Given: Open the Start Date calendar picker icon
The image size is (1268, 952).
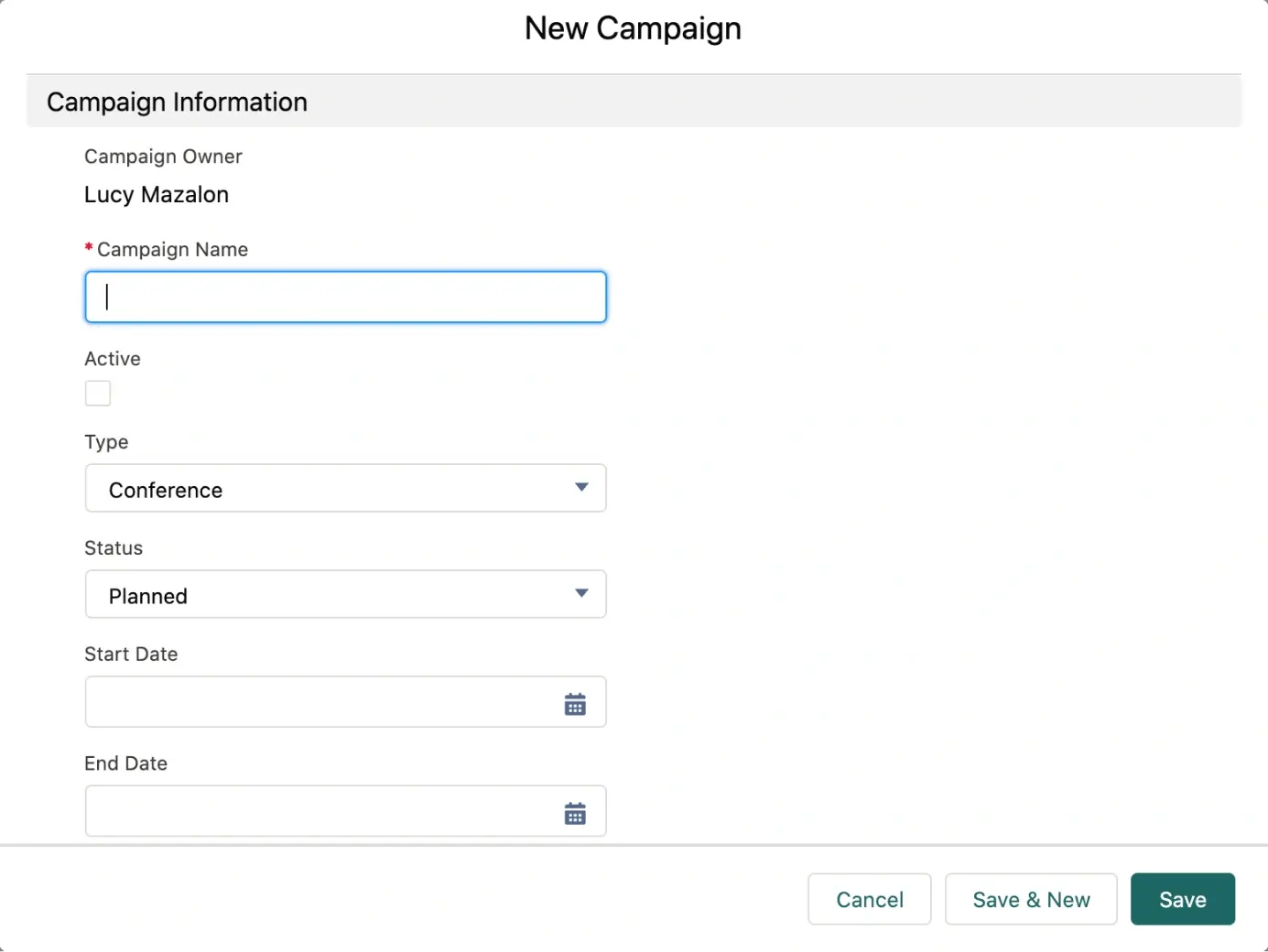Looking at the screenshot, I should tap(575, 704).
